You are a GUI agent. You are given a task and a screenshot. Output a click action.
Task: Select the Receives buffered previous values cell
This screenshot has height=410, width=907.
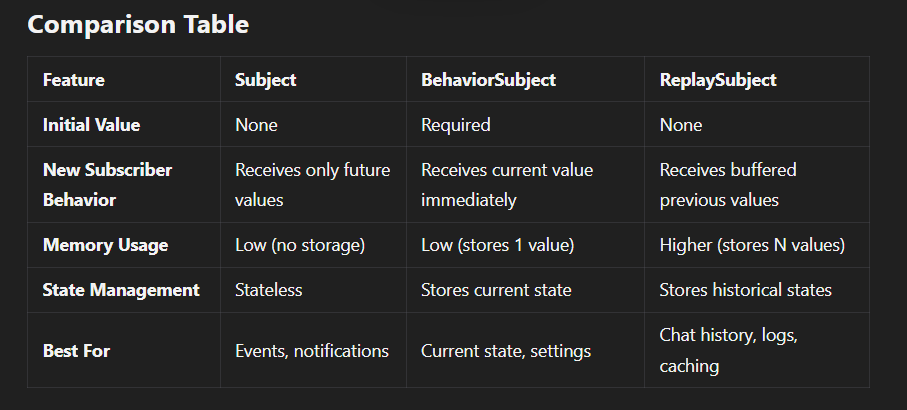coord(728,185)
